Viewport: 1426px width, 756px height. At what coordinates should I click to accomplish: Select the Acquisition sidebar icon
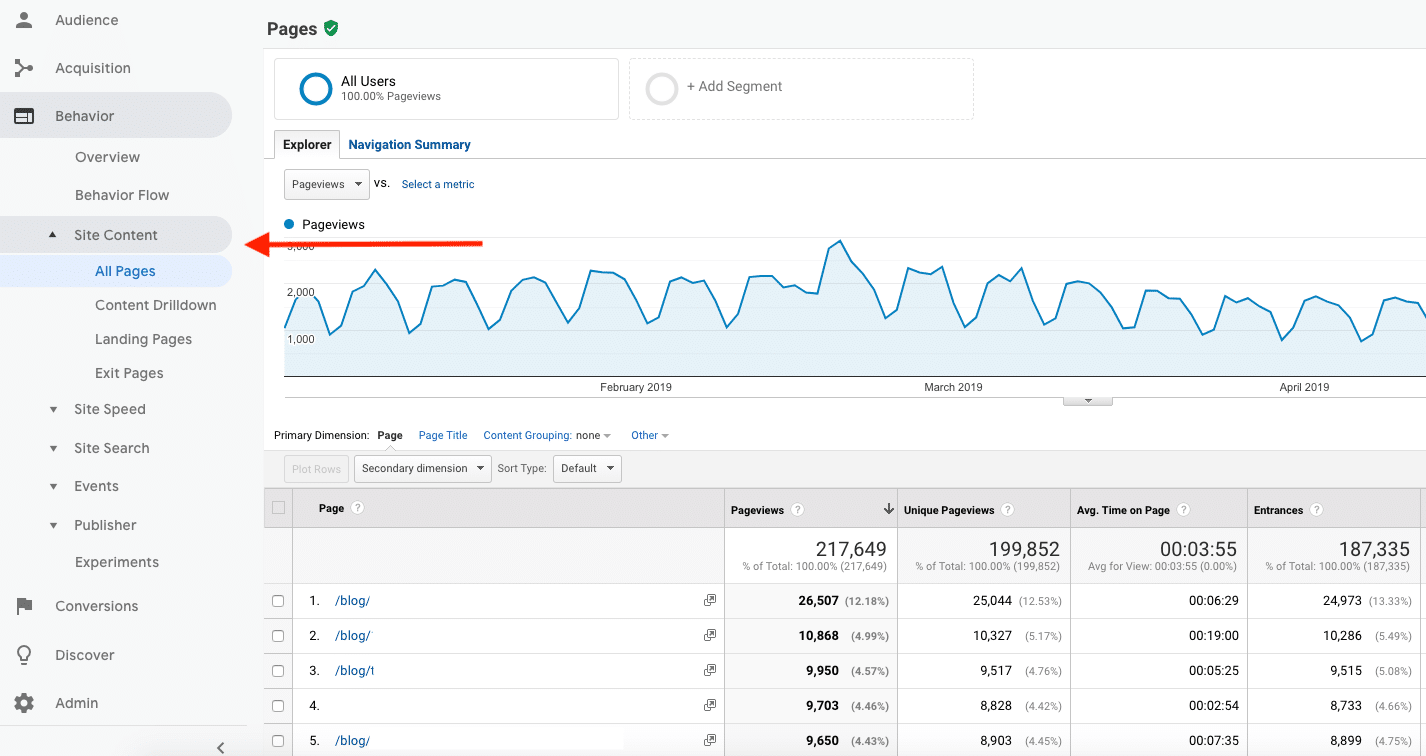(x=24, y=67)
